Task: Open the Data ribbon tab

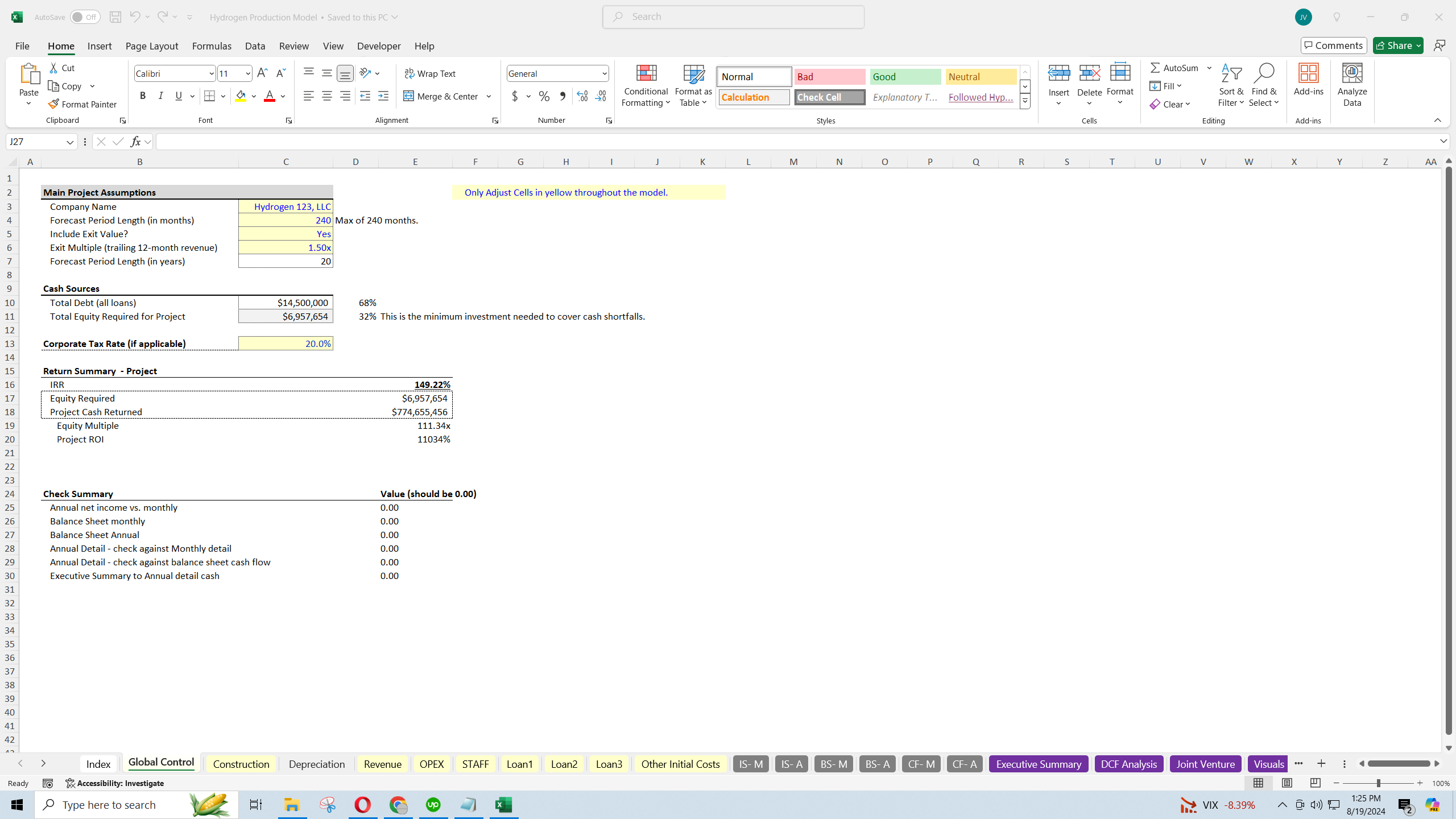Action: [255, 46]
